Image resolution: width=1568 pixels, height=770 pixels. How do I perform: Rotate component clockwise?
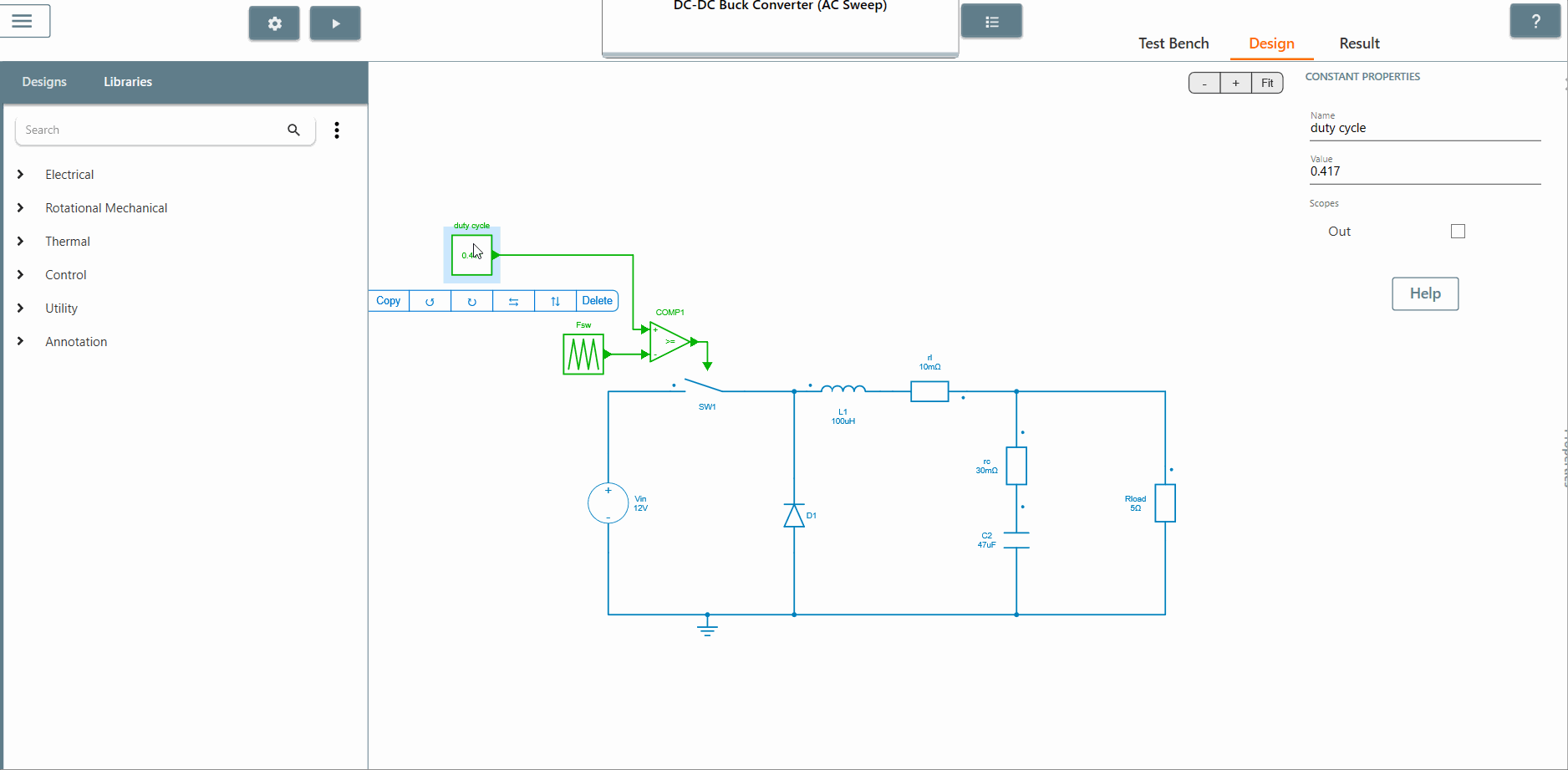point(471,301)
